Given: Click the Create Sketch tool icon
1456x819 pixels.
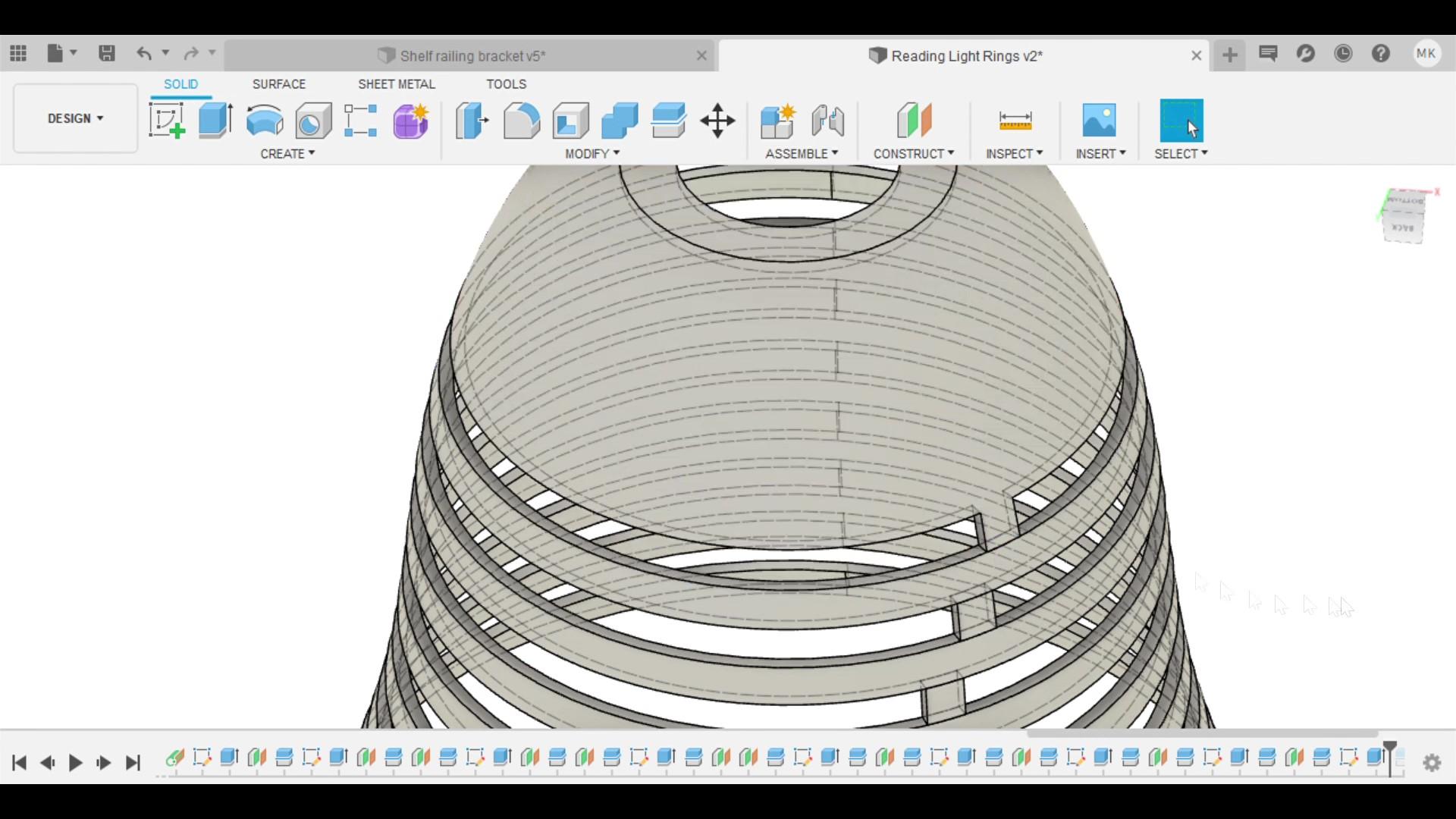Looking at the screenshot, I should click(167, 121).
